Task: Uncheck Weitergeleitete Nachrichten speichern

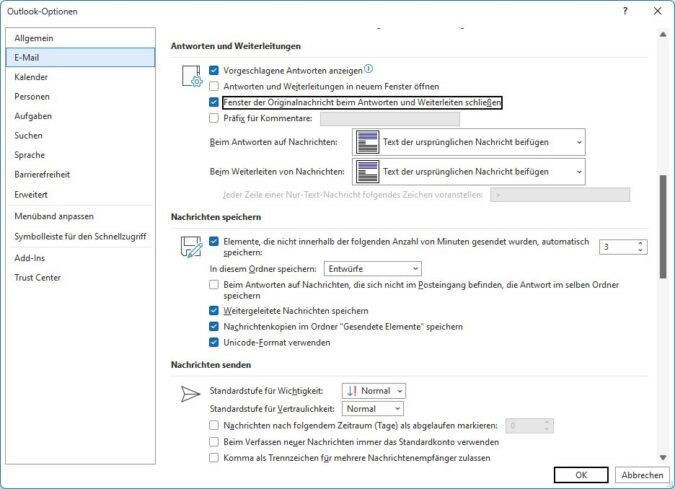Action: coord(214,310)
